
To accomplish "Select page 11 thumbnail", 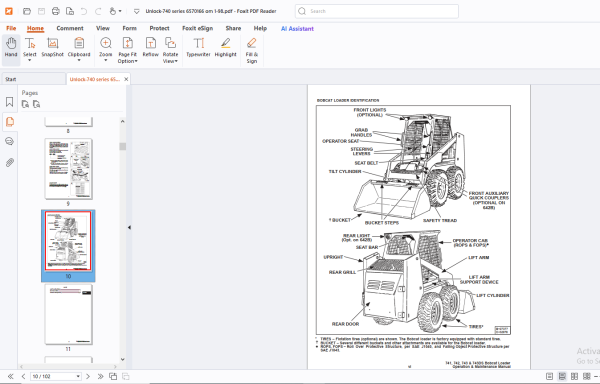I will tap(68, 314).
